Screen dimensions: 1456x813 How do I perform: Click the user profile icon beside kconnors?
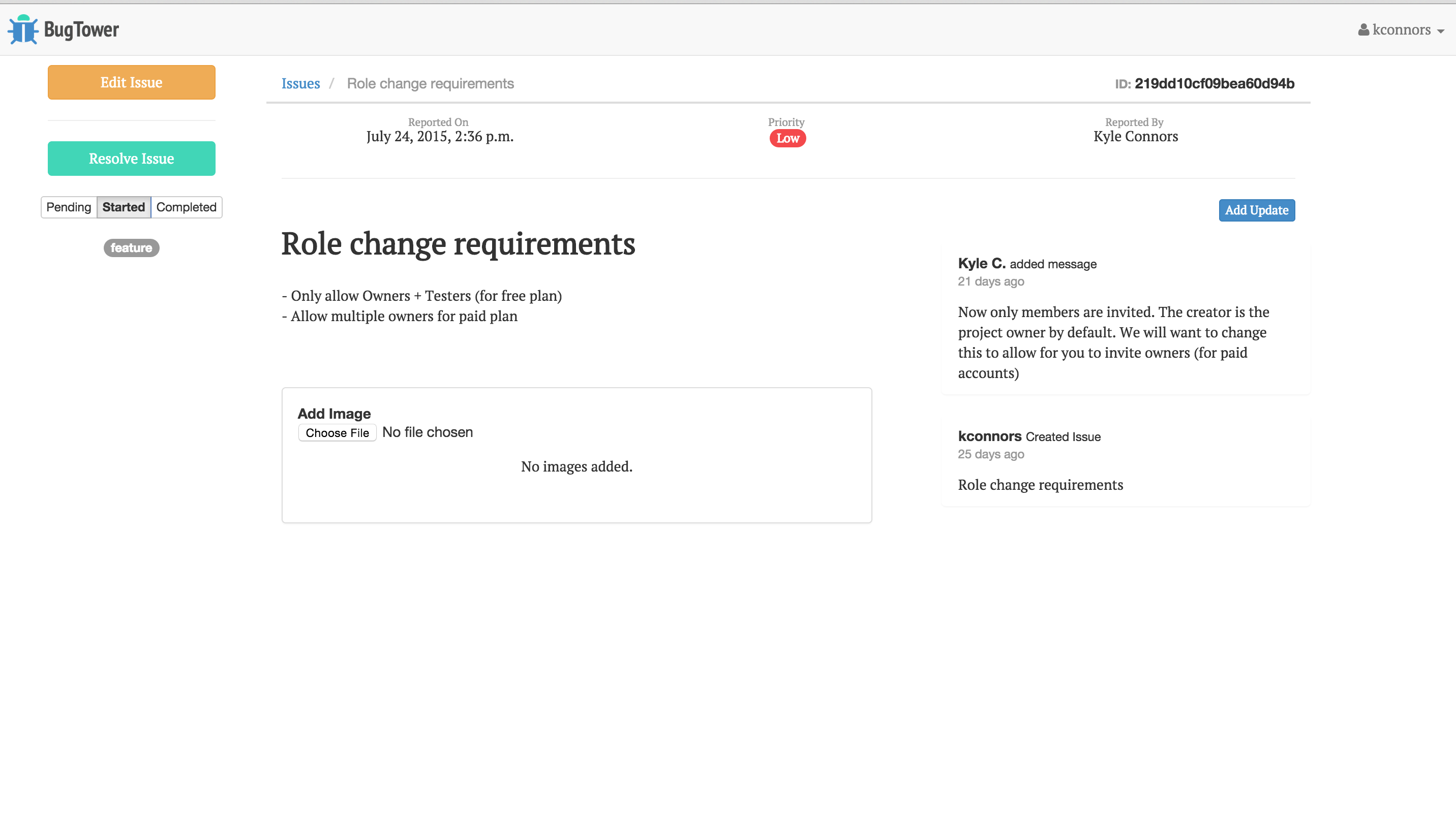click(x=1363, y=29)
